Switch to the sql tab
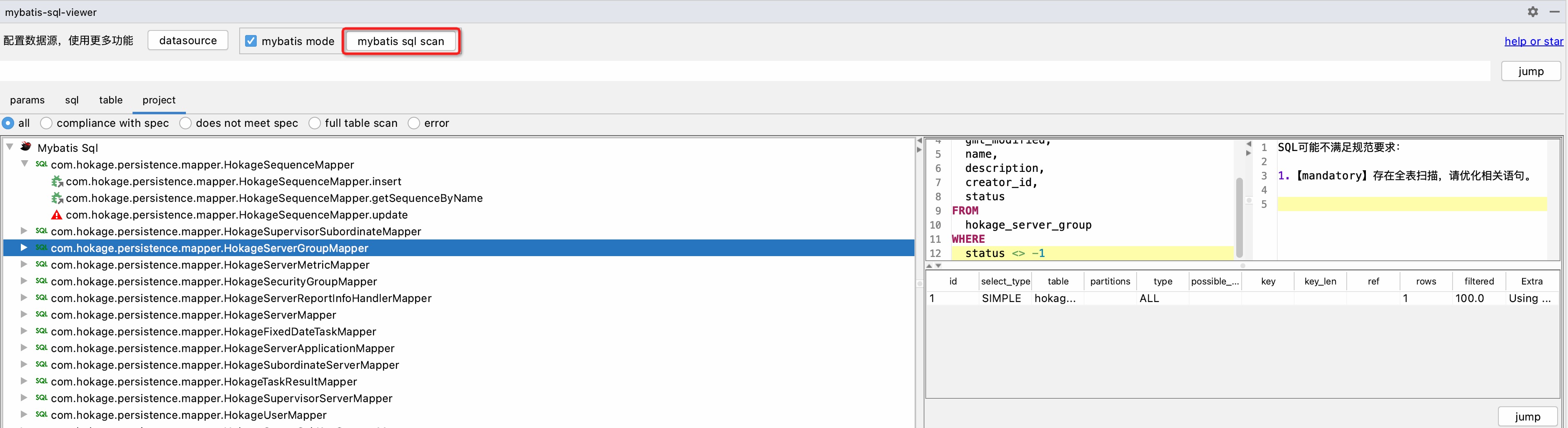Screen dimensions: 1568x428 click(x=72, y=100)
